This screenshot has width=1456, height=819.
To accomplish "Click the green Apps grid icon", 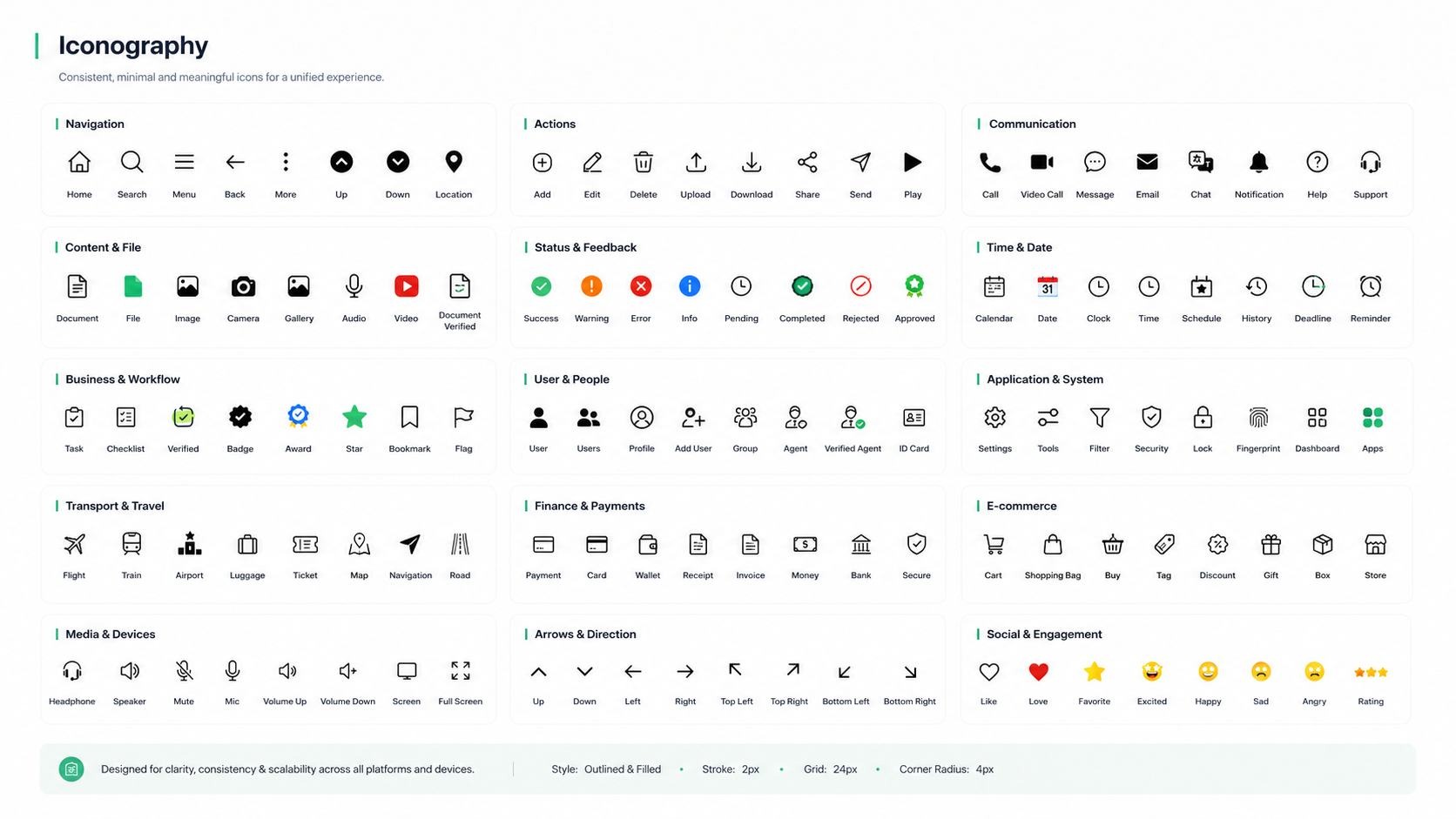I will pyautogui.click(x=1372, y=418).
